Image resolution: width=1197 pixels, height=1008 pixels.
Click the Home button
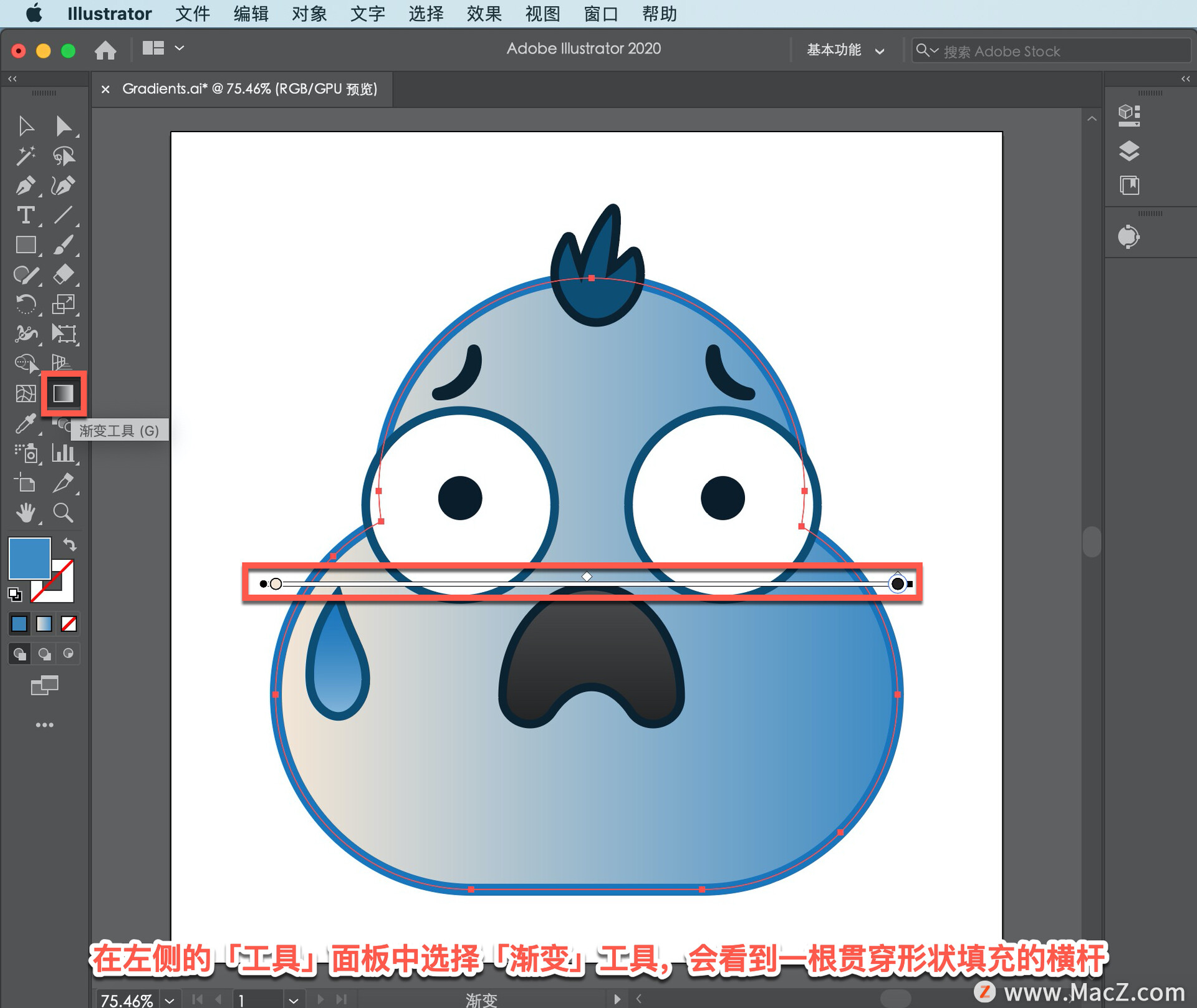105,50
